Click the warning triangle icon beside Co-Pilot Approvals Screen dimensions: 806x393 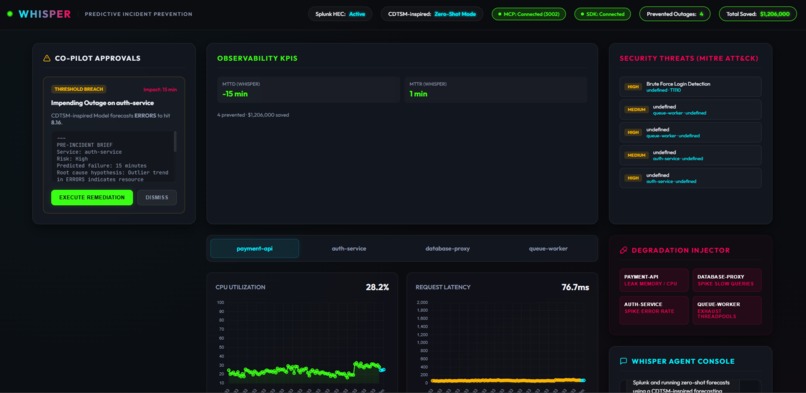click(x=47, y=59)
